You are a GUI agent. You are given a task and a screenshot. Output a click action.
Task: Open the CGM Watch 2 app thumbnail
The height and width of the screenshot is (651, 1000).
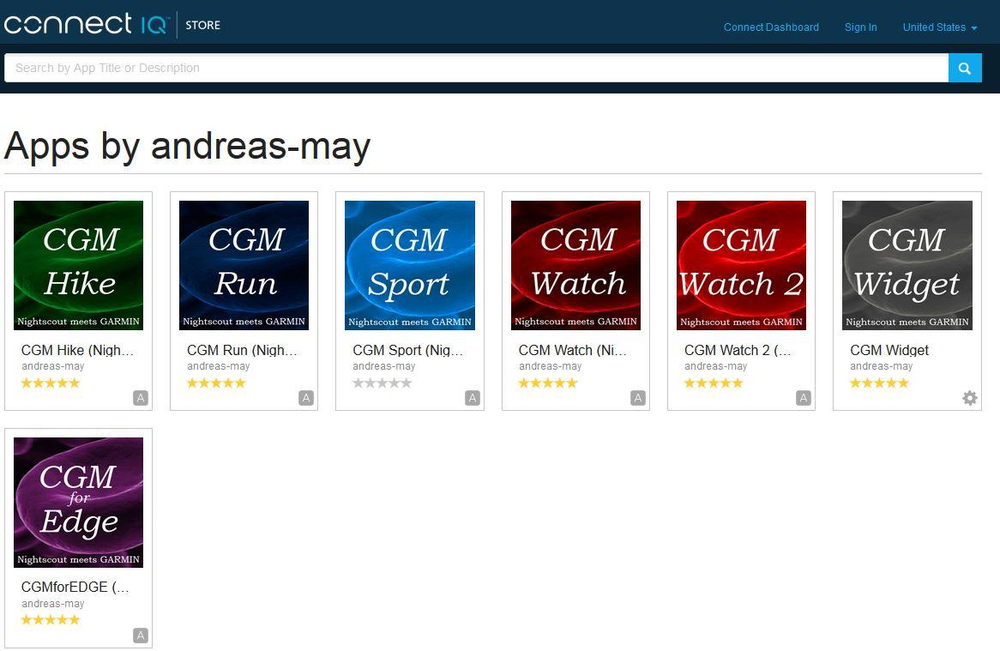pos(741,265)
